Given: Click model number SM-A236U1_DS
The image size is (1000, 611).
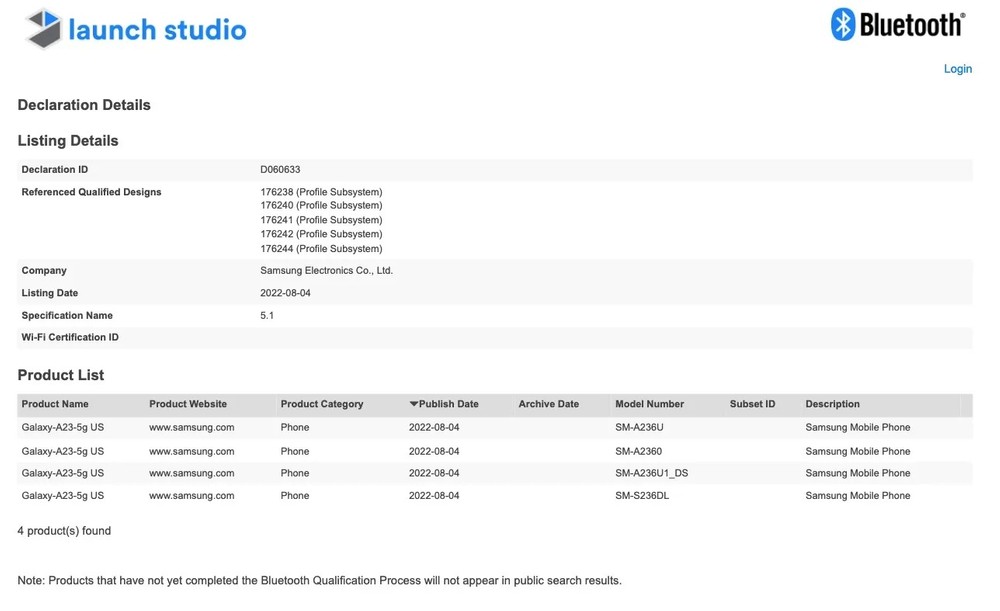Looking at the screenshot, I should [x=651, y=473].
